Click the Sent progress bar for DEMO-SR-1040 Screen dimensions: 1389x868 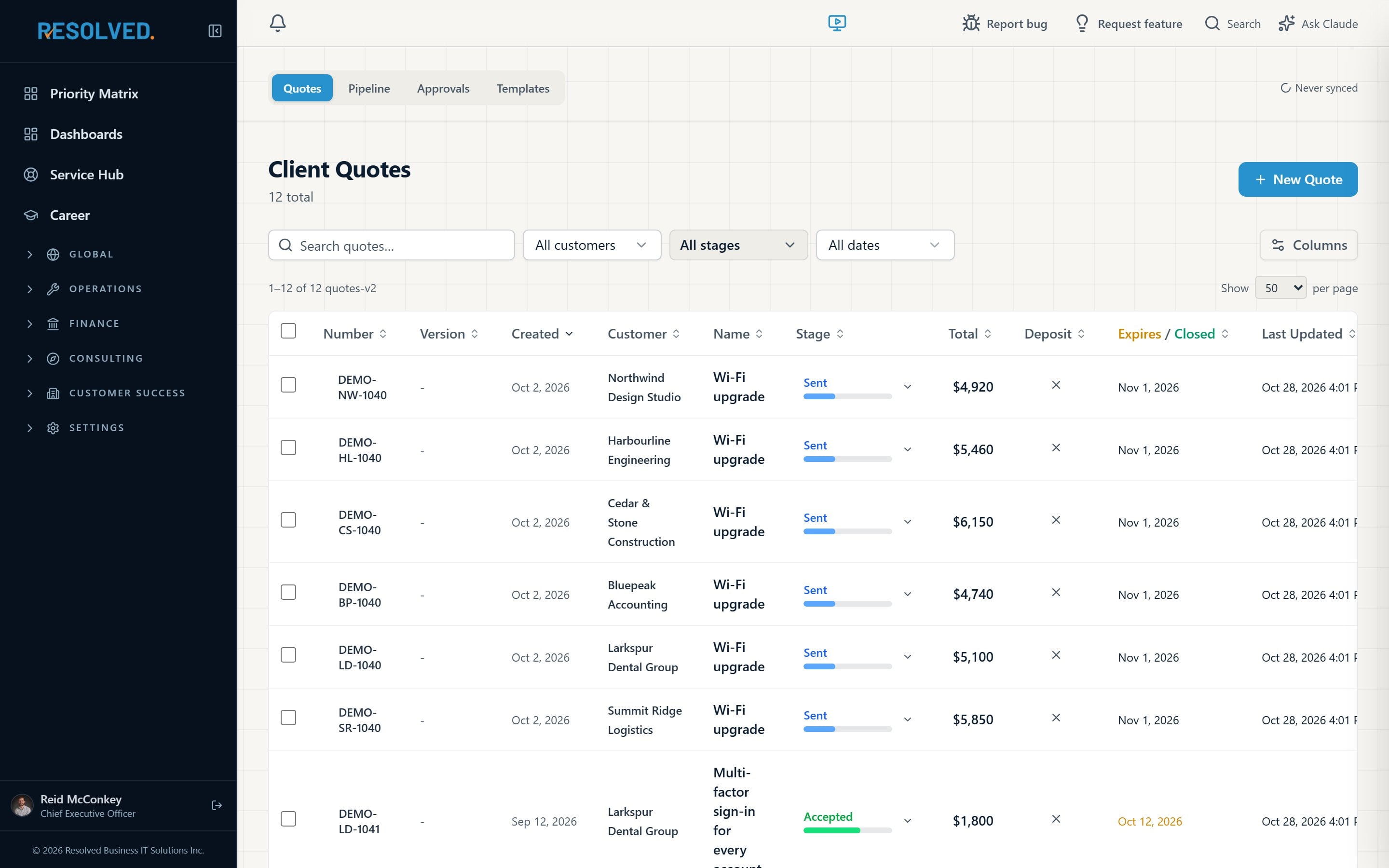click(847, 729)
